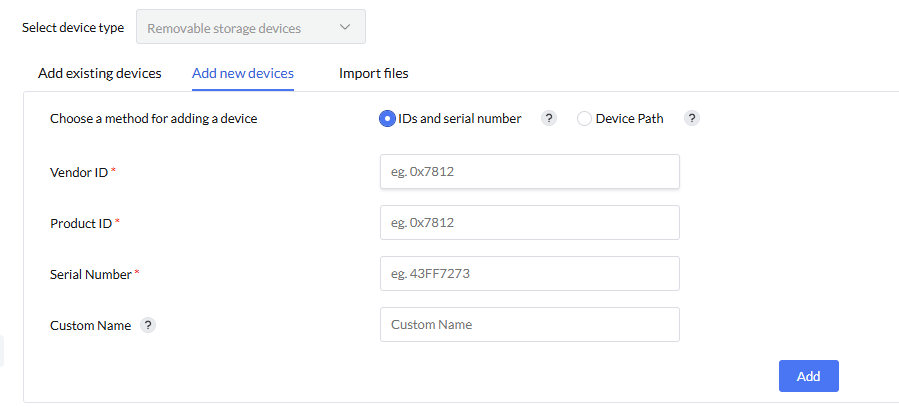Select the Add new devices tab
The height and width of the screenshot is (410, 899).
tap(243, 73)
